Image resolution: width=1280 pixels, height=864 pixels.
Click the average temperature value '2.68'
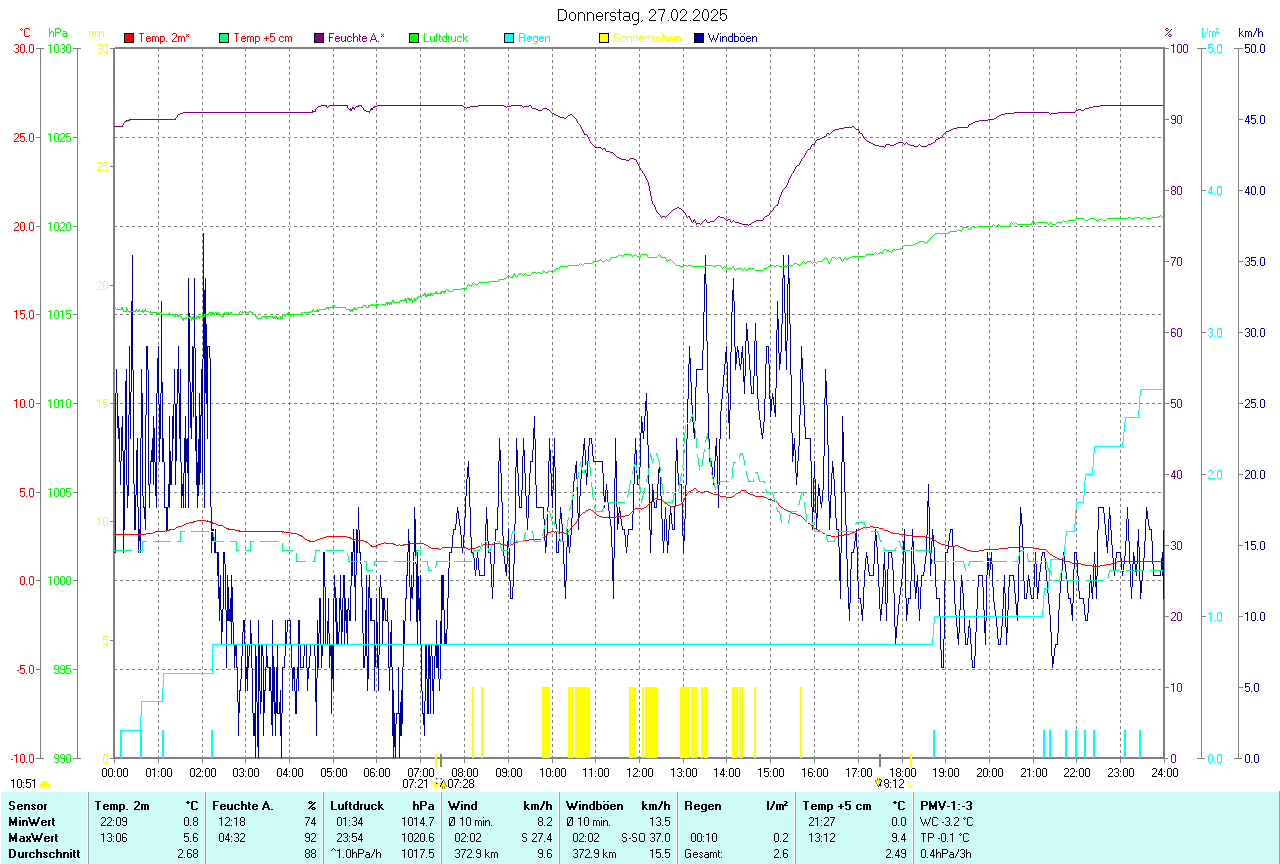[x=188, y=853]
